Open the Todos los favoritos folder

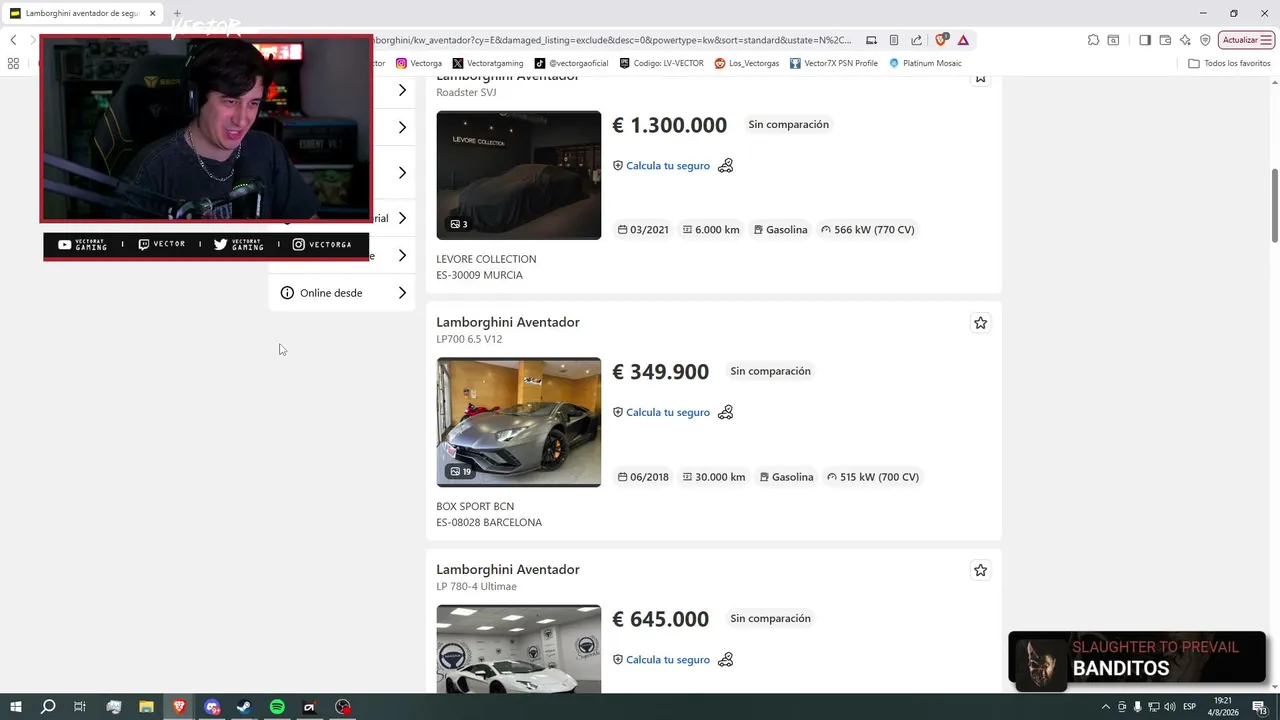(x=1229, y=63)
